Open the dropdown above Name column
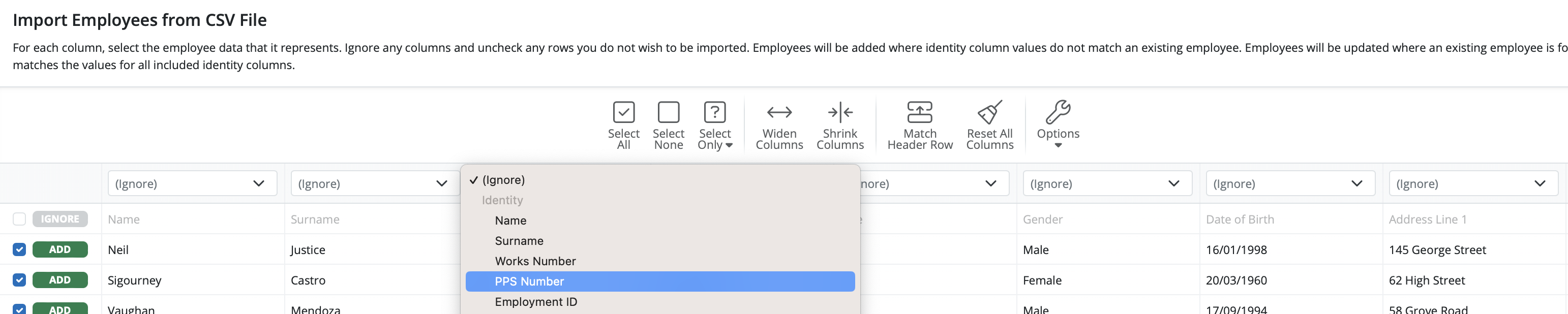 (x=192, y=184)
